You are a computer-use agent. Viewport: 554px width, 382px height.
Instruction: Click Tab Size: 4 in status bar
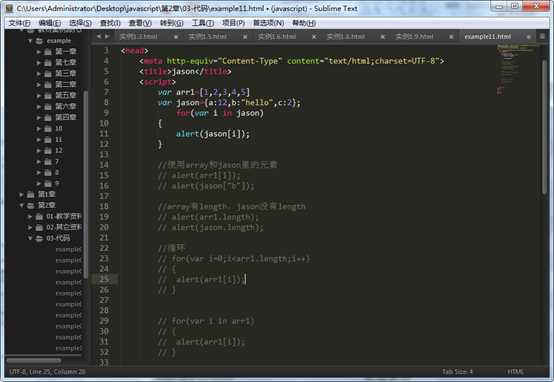pos(457,372)
